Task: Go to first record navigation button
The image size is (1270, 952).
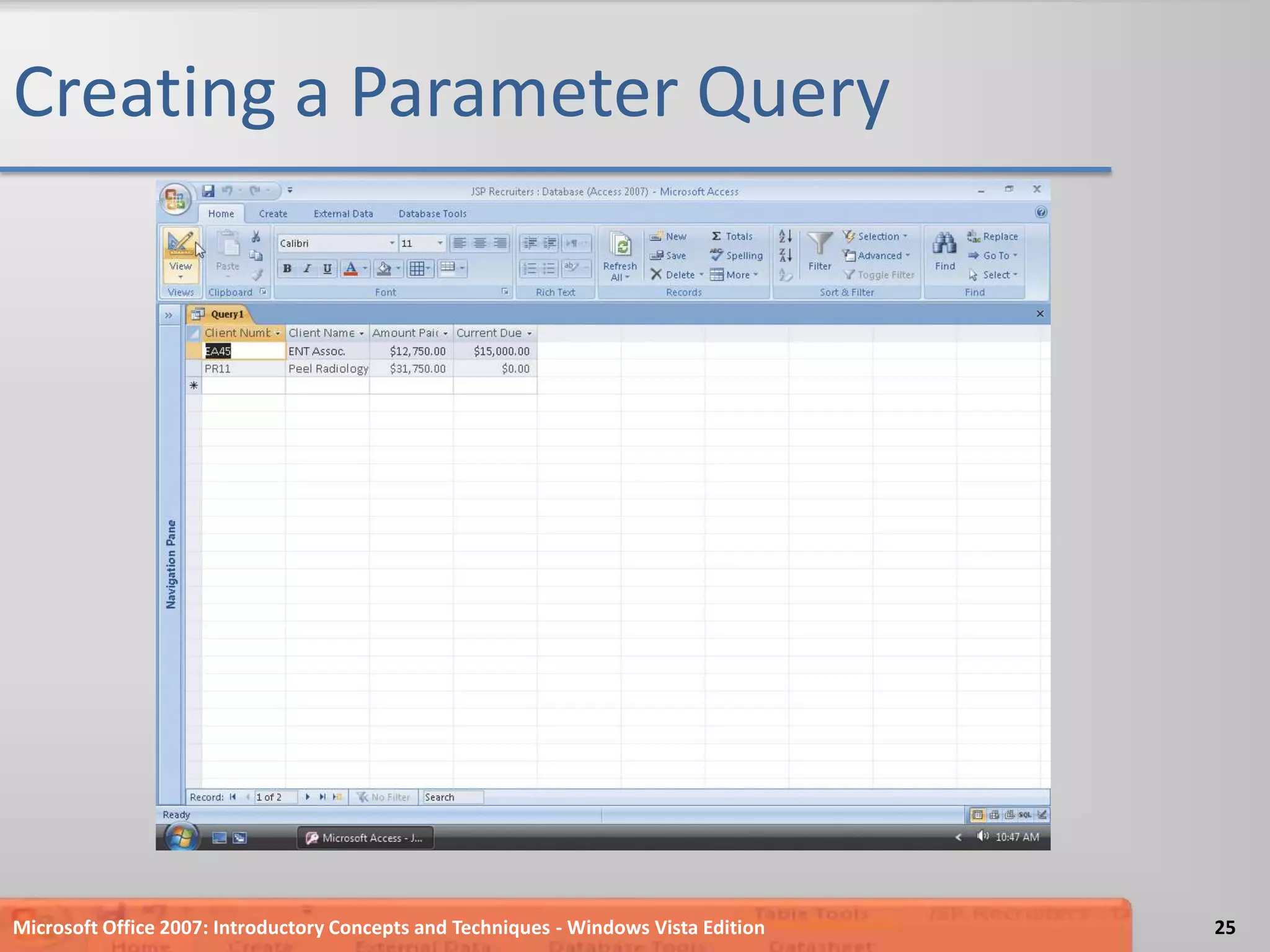Action: pyautogui.click(x=233, y=797)
